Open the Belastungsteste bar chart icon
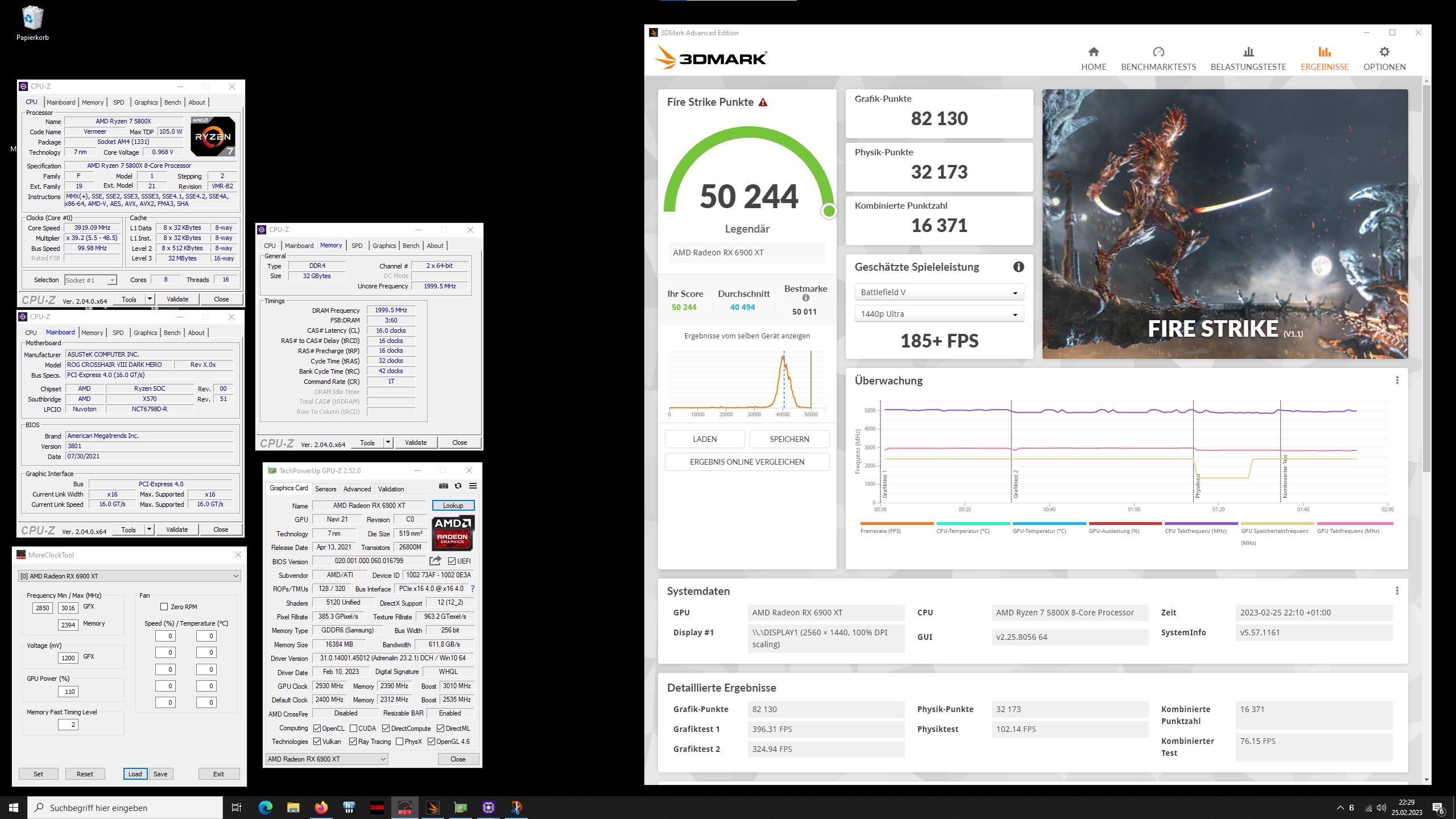The width and height of the screenshot is (1456, 819). point(1248,52)
